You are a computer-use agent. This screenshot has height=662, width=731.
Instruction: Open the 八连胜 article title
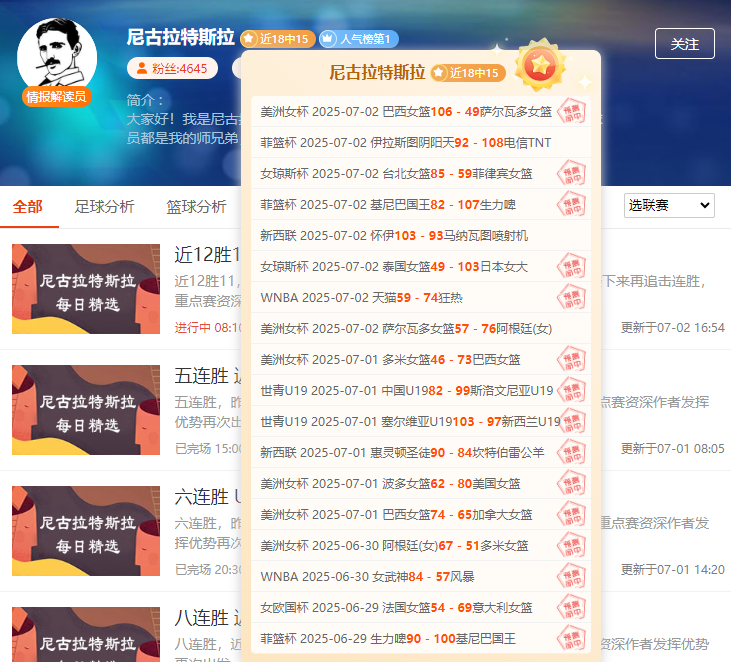[207, 618]
